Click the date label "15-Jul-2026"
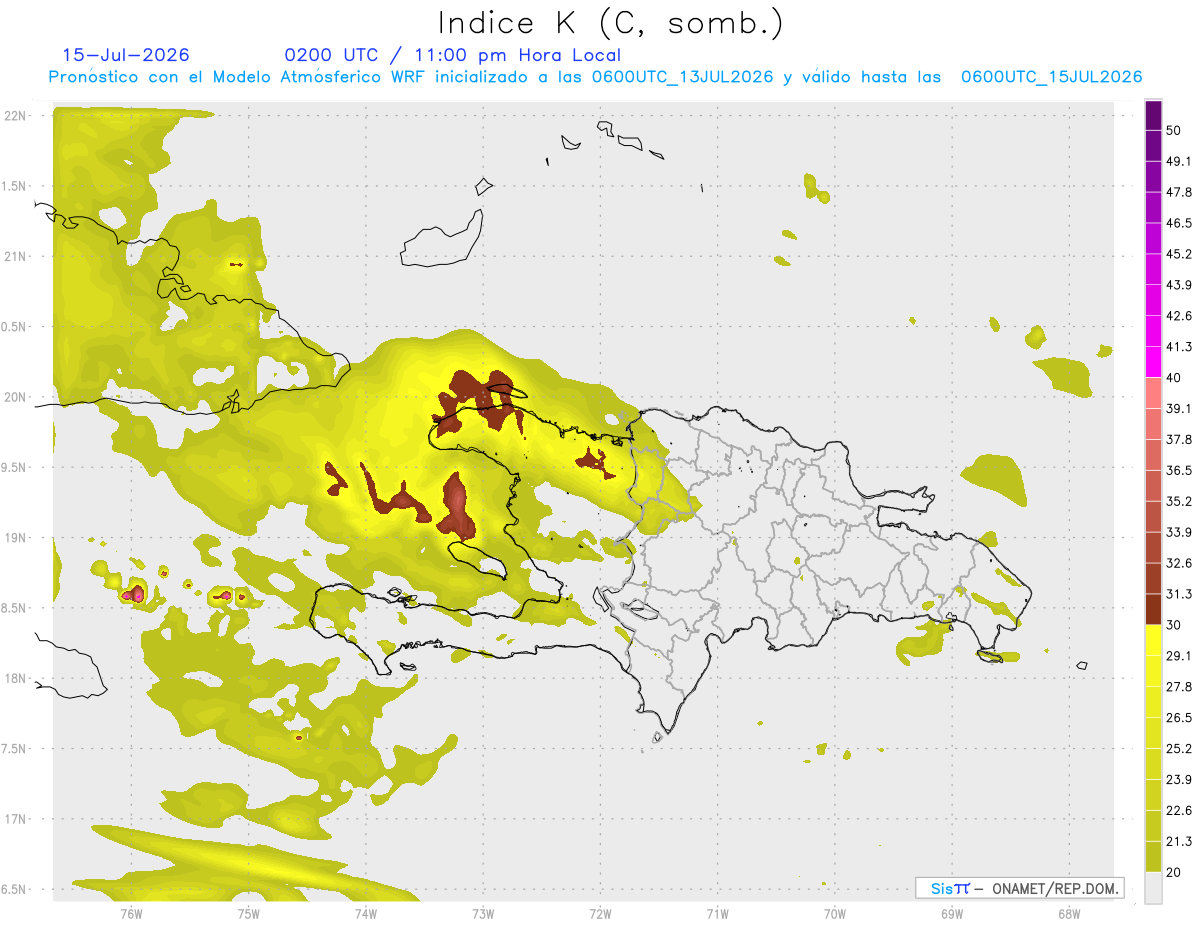 [126, 55]
